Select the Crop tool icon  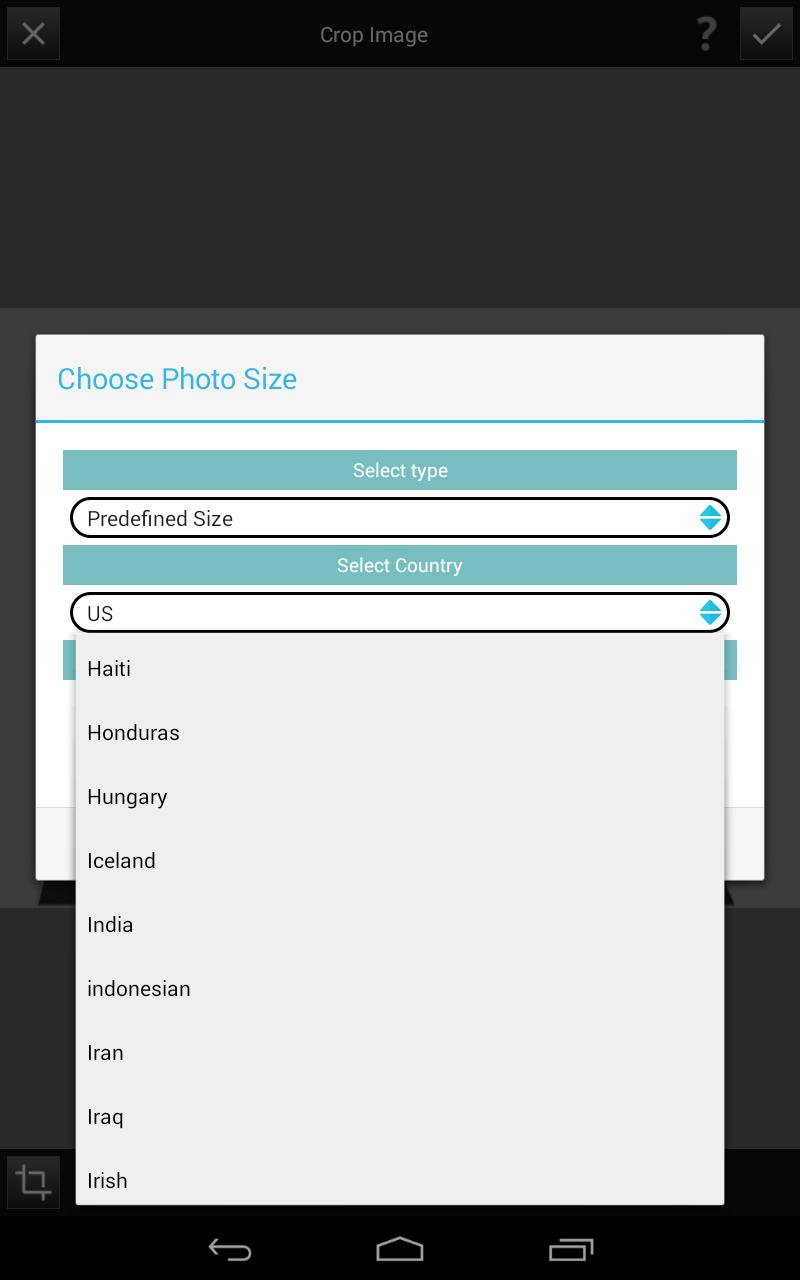33,1181
